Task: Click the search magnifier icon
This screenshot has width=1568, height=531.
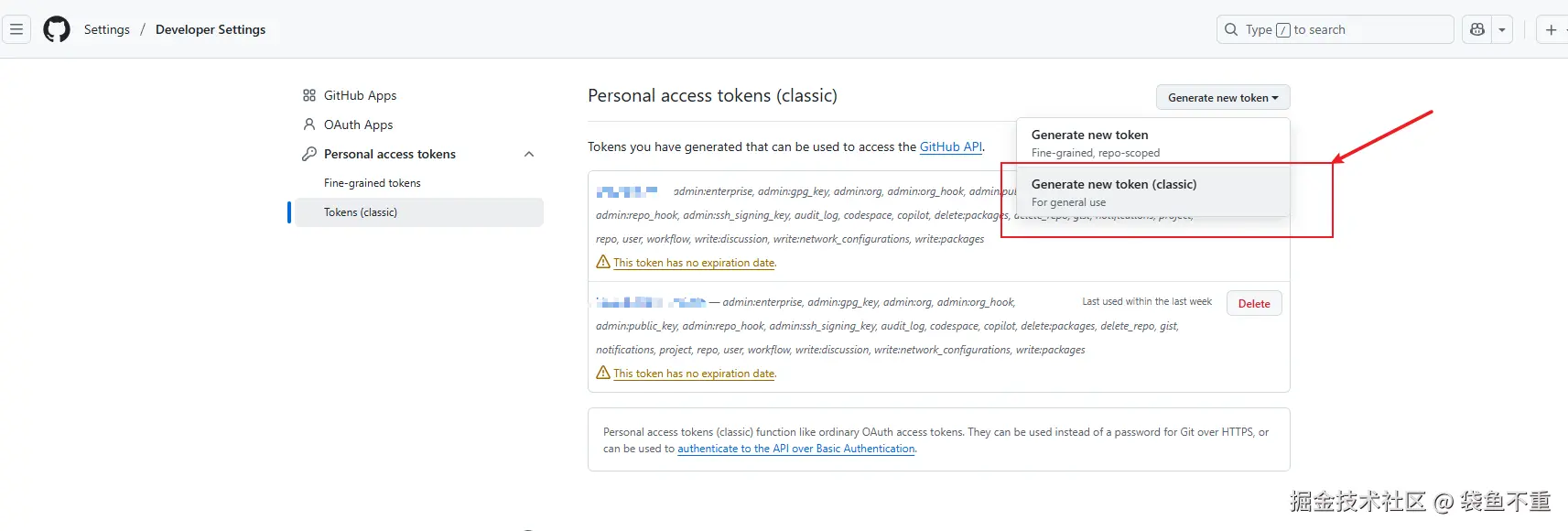Action: [1232, 29]
